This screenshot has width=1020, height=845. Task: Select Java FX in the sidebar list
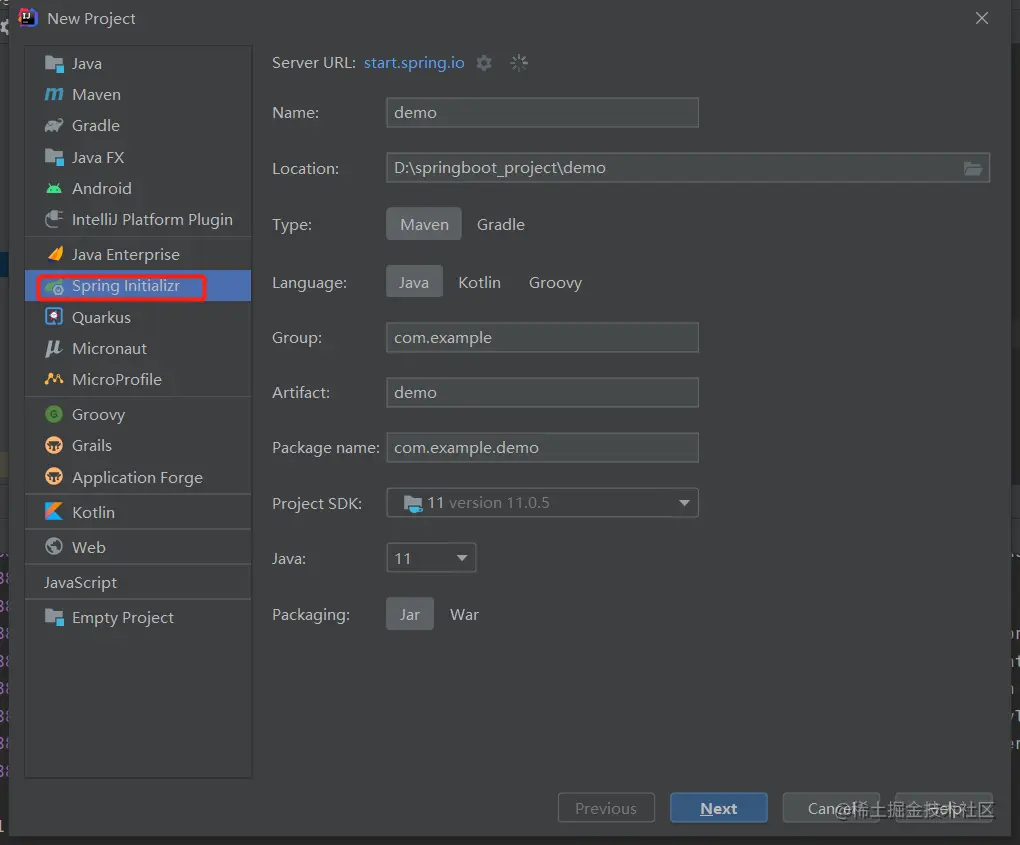pyautogui.click(x=138, y=157)
